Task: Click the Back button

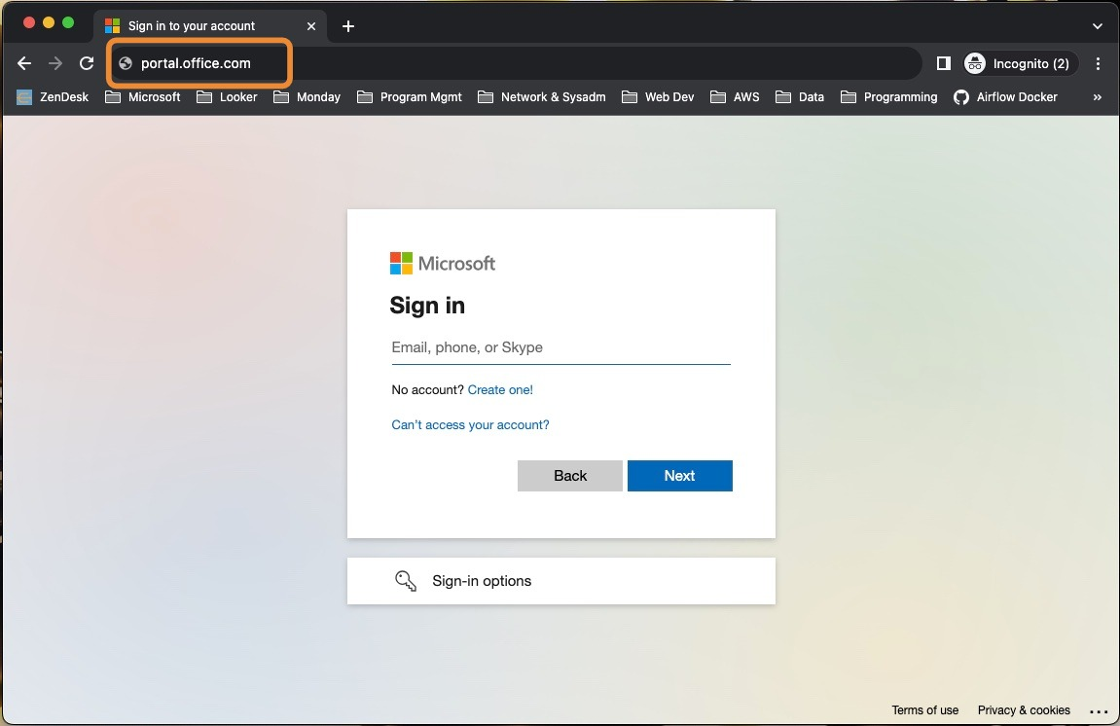Action: point(570,476)
